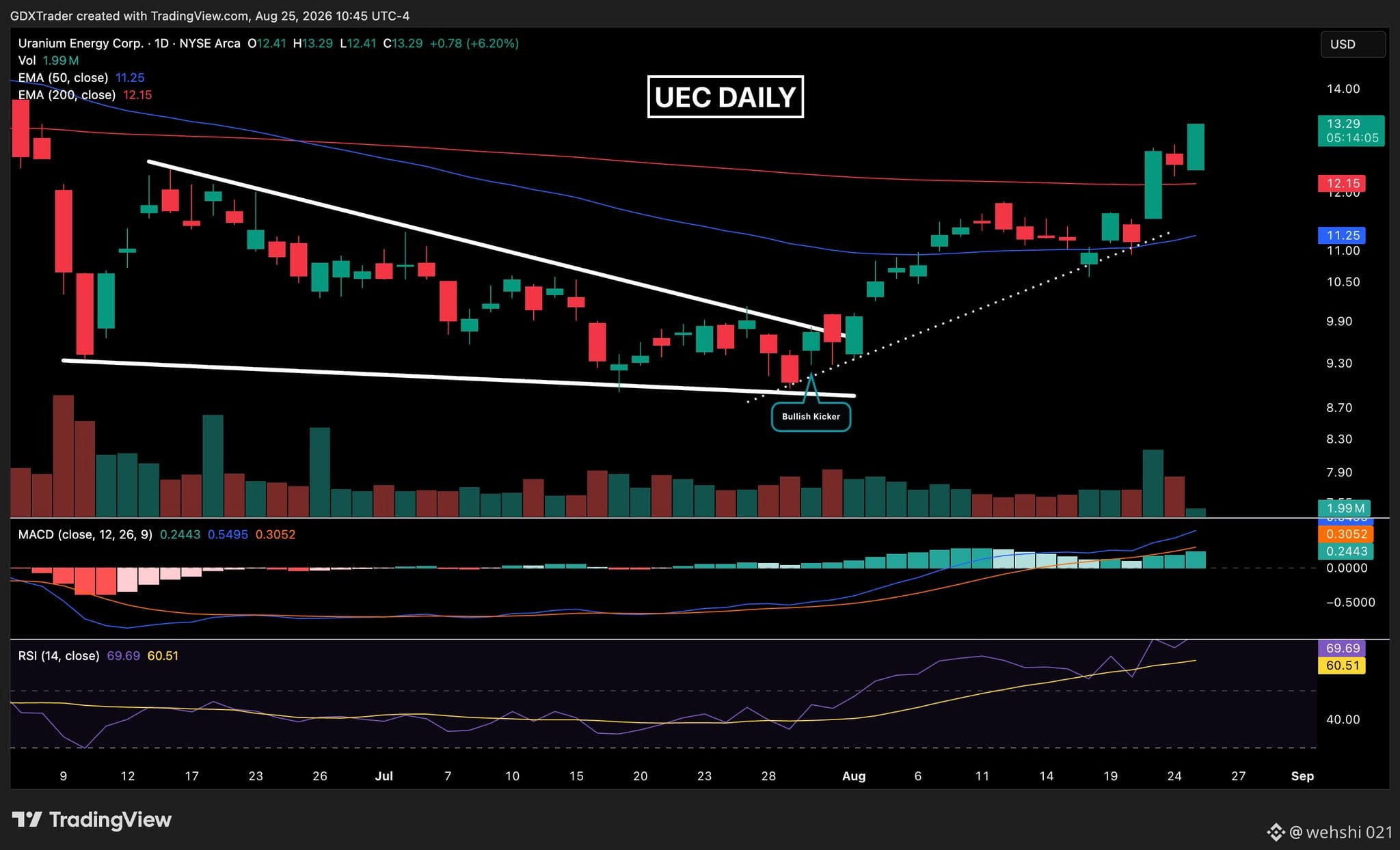Click the +0.78 (+6.20%) change value

[x=474, y=43]
